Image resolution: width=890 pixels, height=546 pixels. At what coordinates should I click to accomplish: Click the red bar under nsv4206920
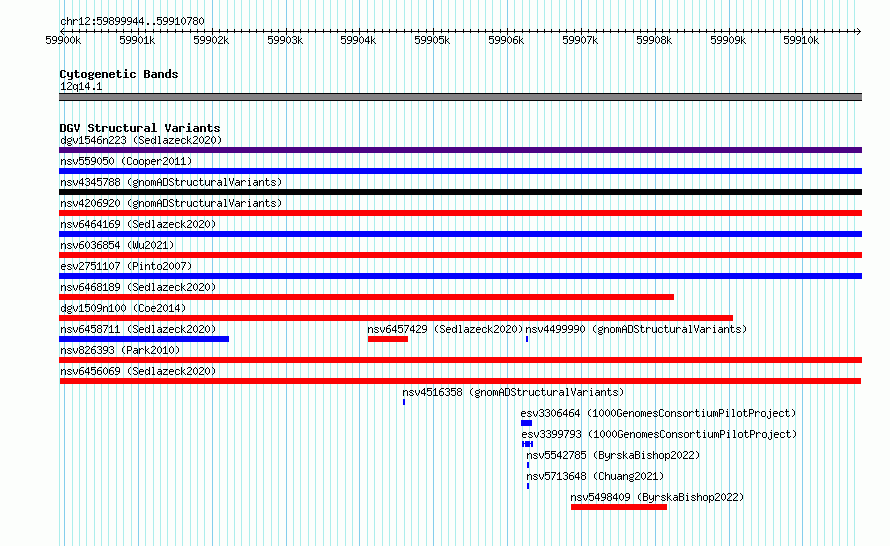point(460,213)
